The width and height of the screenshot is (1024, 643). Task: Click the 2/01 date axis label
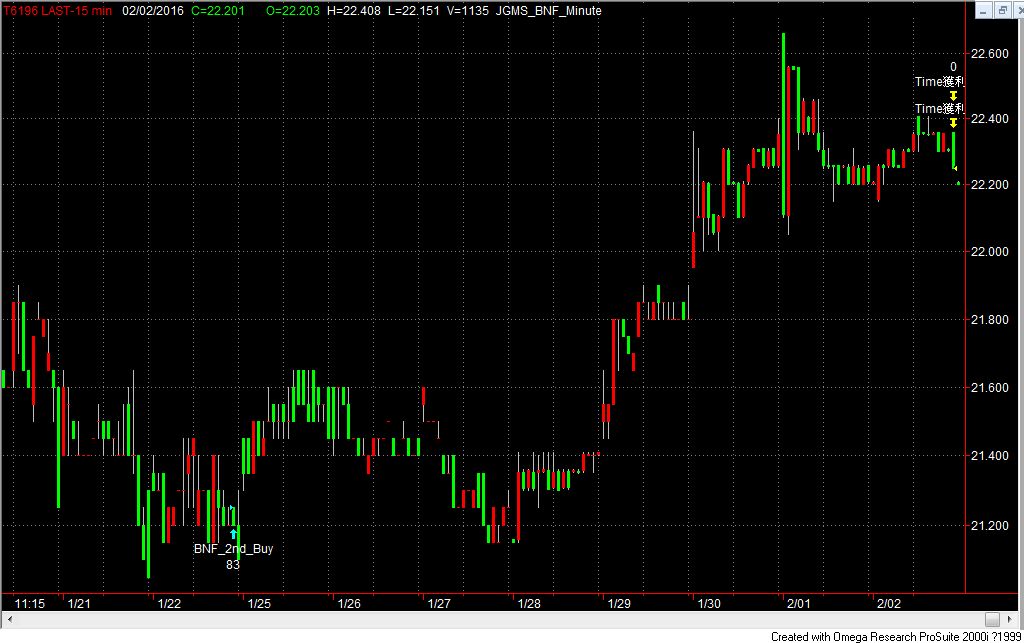(x=798, y=604)
